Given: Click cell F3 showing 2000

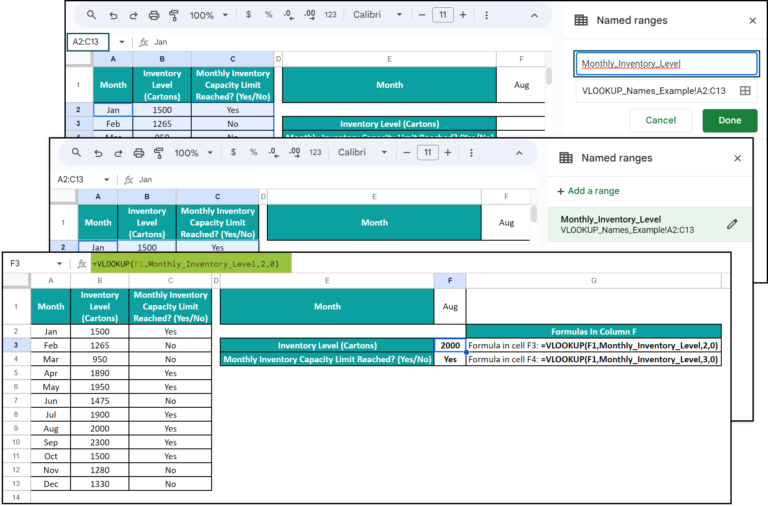Looking at the screenshot, I should coord(450,345).
